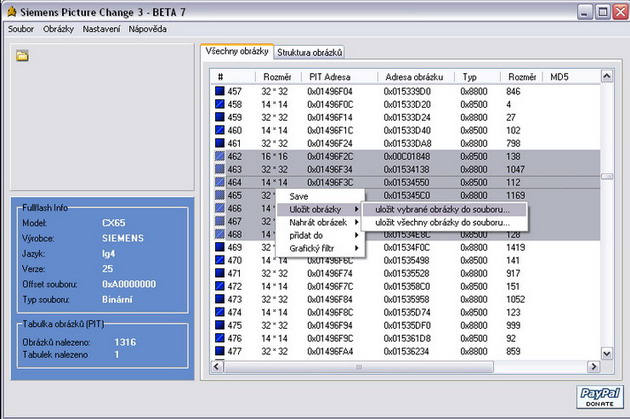Expand the Uložit obrázky submenu
This screenshot has width=630, height=419.
tap(320, 209)
